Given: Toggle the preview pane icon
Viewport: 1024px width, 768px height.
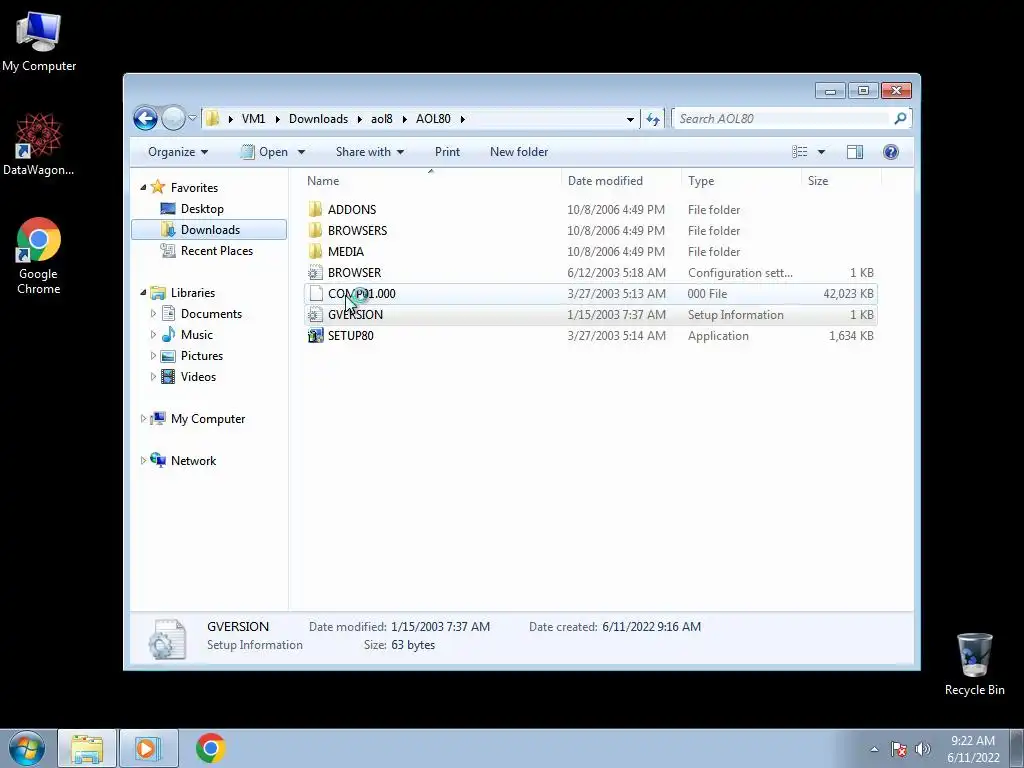Looking at the screenshot, I should tap(854, 152).
